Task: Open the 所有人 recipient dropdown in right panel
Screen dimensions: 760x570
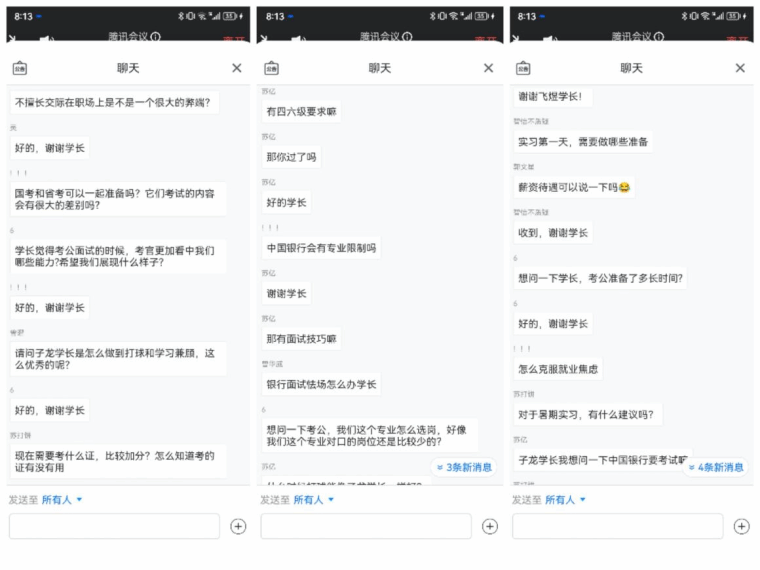Action: (x=566, y=499)
